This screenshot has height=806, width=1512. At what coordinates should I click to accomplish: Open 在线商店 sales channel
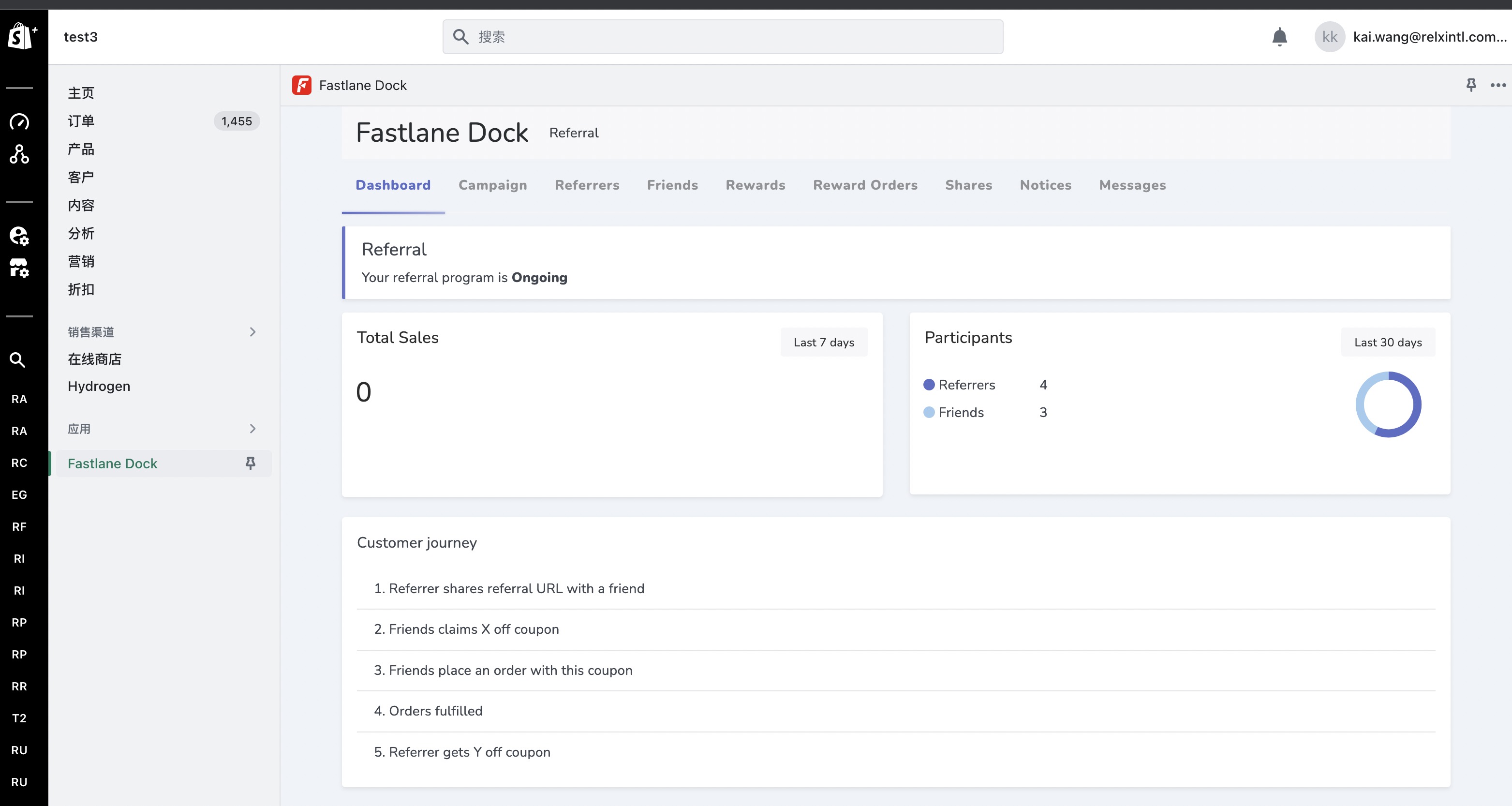coord(94,359)
